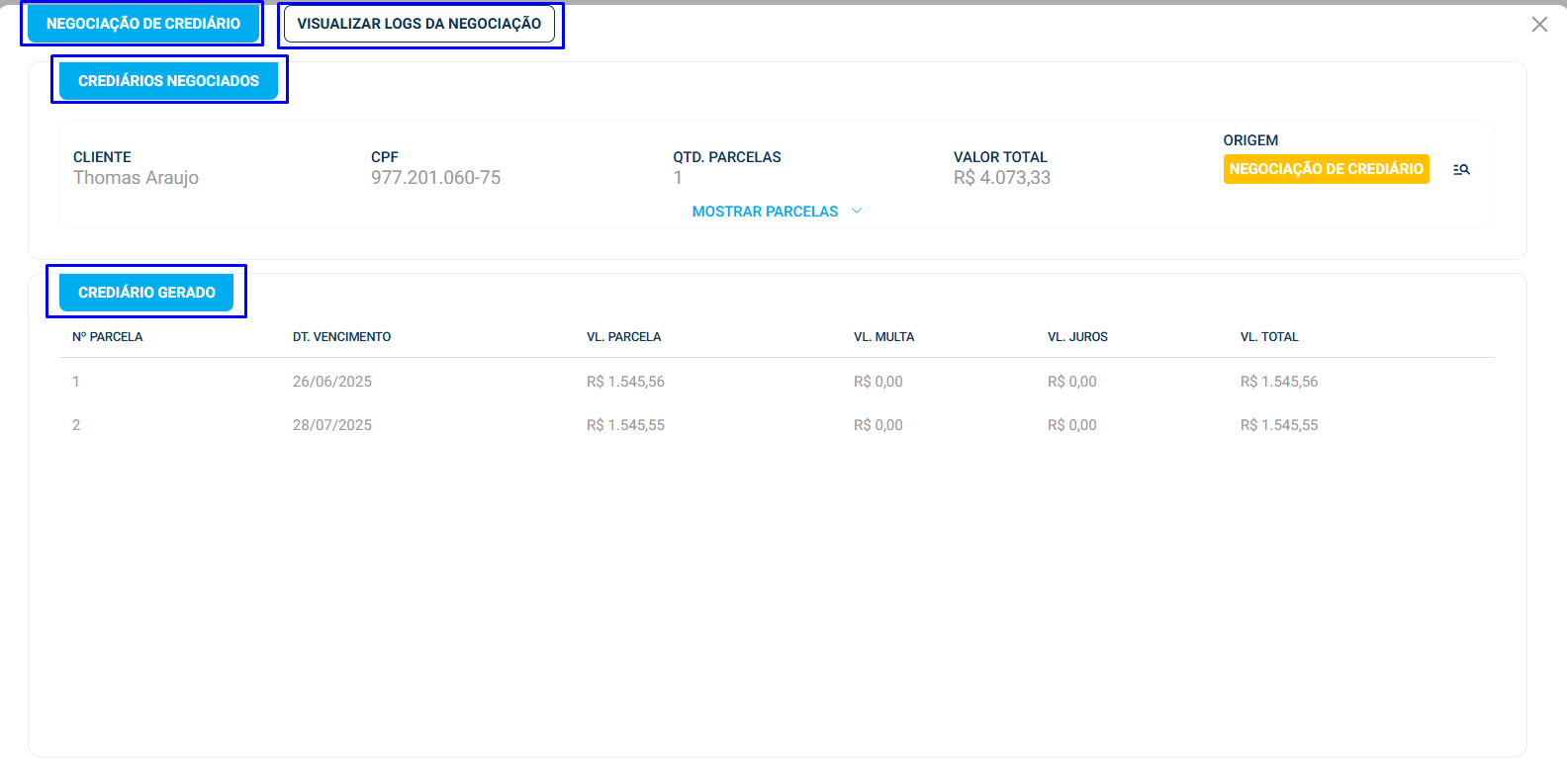
Task: Click the Crediários Negociados button
Action: [x=168, y=81]
